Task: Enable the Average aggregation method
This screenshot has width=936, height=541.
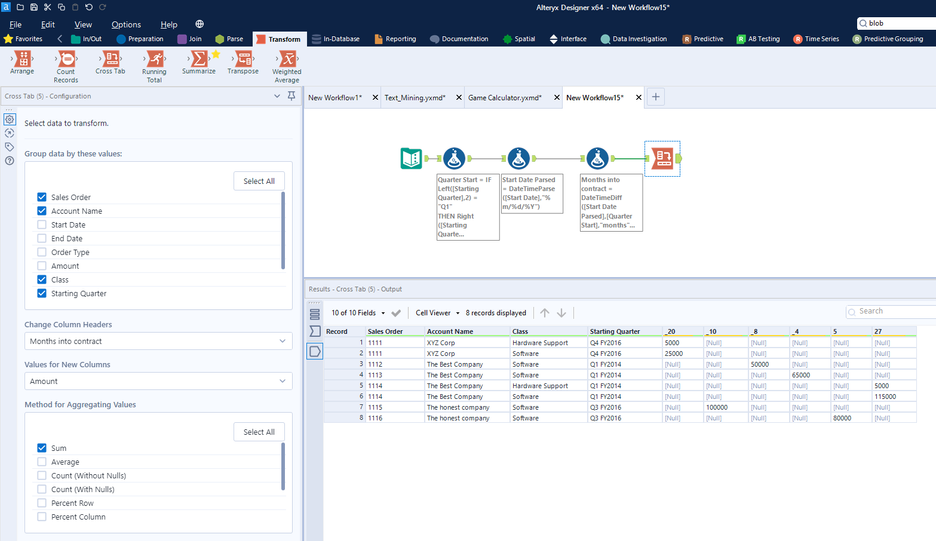Action: pyautogui.click(x=42, y=462)
